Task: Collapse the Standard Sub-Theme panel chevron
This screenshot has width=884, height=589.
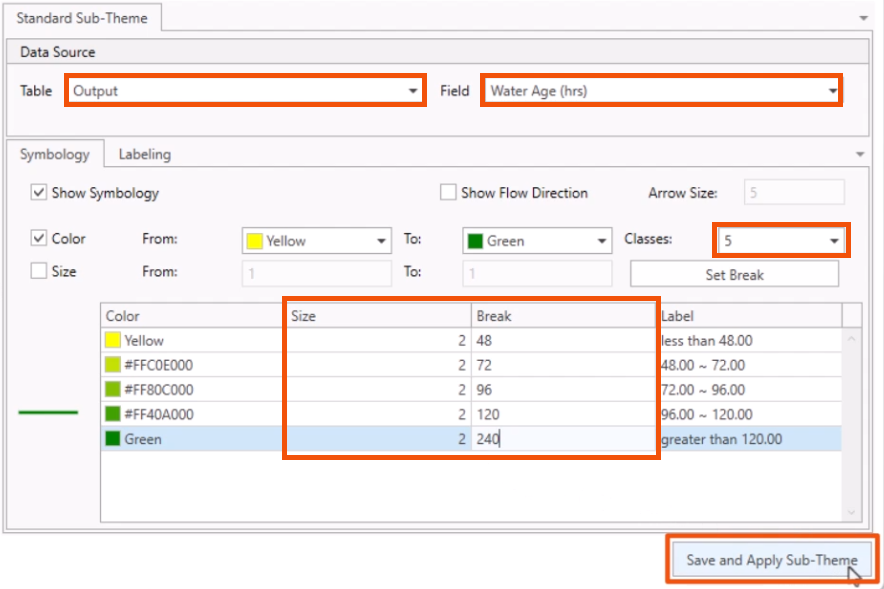Action: [x=862, y=17]
